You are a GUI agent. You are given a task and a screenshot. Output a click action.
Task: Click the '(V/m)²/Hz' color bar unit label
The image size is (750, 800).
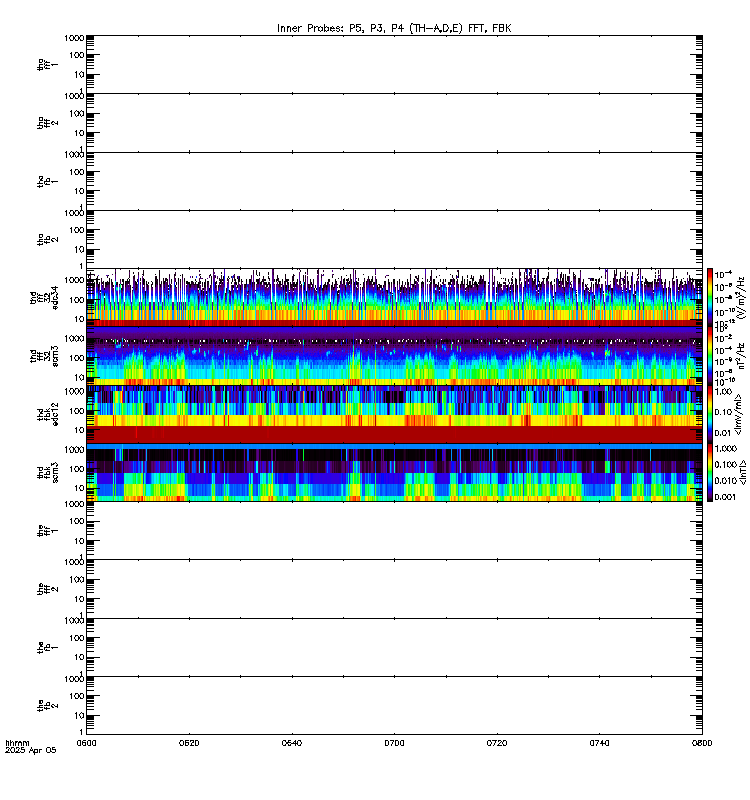(741, 297)
